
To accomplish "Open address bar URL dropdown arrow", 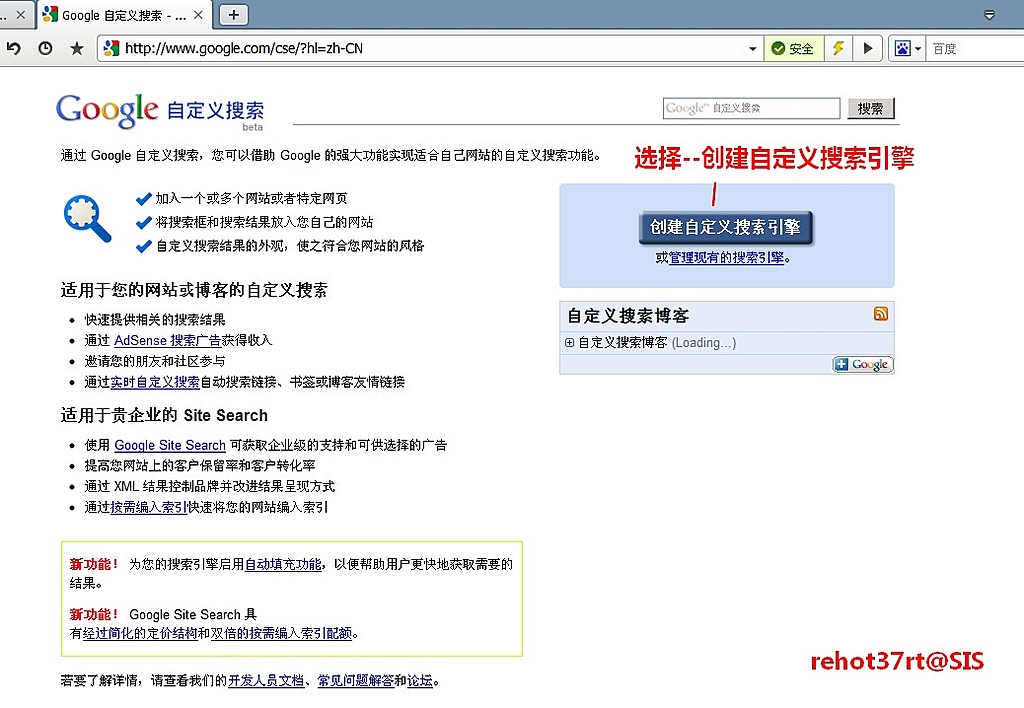I will click(752, 49).
